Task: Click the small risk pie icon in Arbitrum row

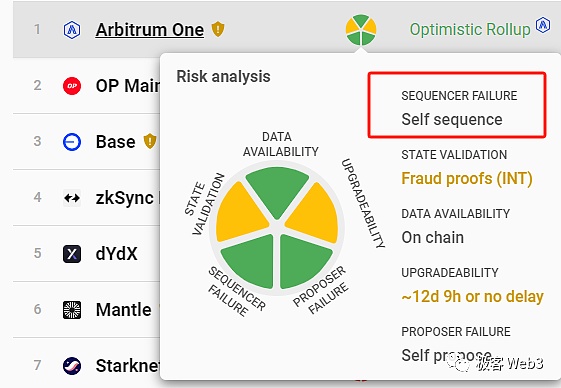Action: (361, 30)
